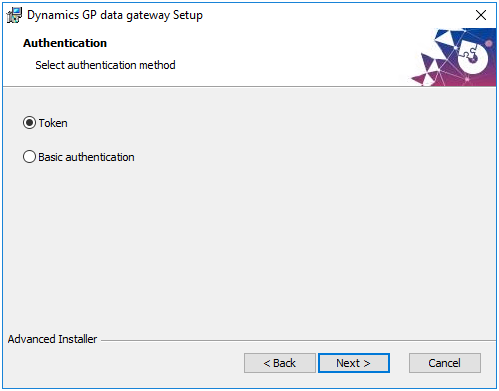
Task: Click the divider line beside Advanced Installer
Action: (x=298, y=340)
